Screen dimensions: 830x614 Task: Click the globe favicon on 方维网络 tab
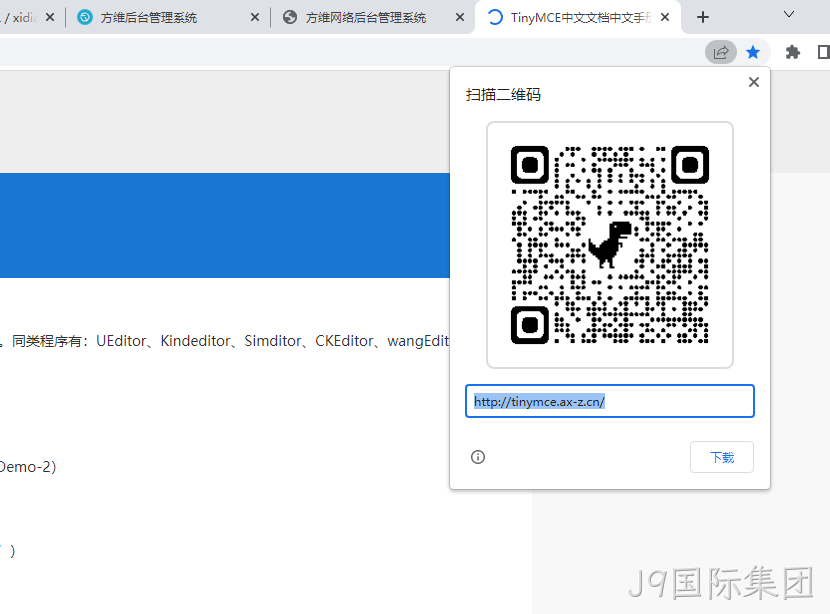coord(290,17)
